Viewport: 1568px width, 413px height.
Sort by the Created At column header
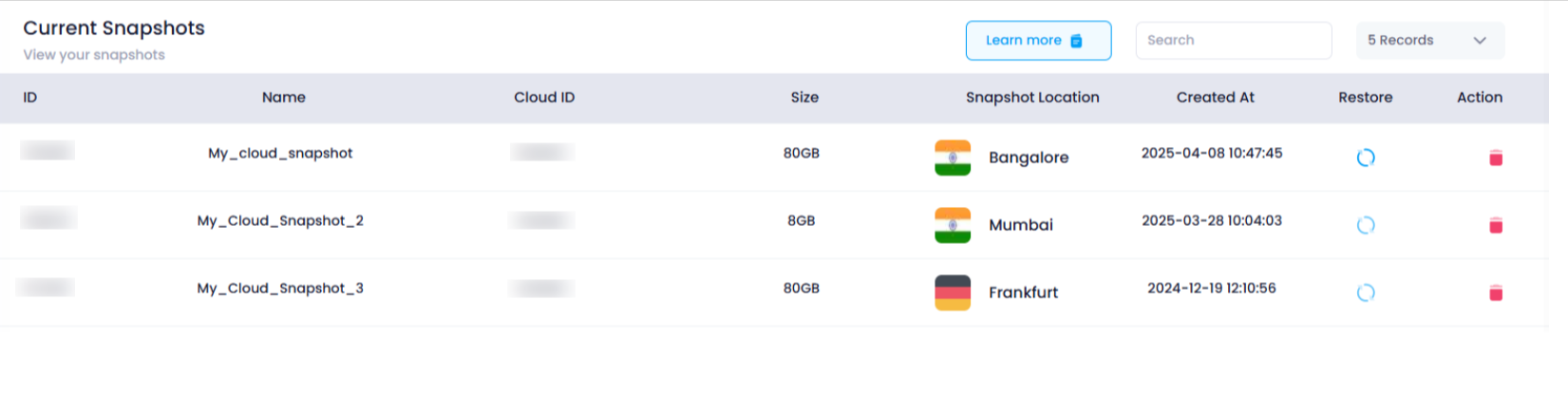coord(1215,98)
